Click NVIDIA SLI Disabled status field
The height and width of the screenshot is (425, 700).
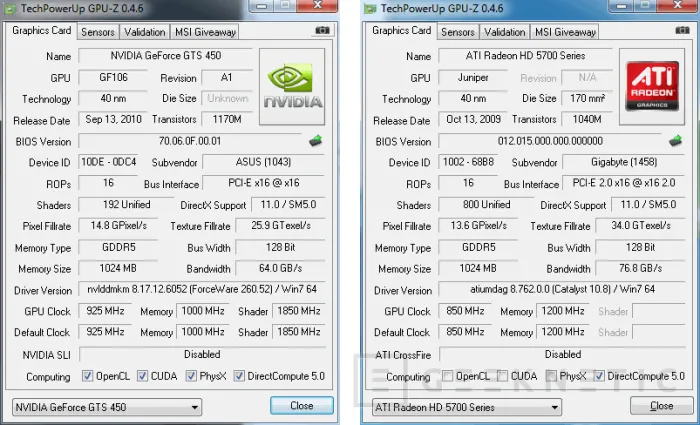pos(202,354)
